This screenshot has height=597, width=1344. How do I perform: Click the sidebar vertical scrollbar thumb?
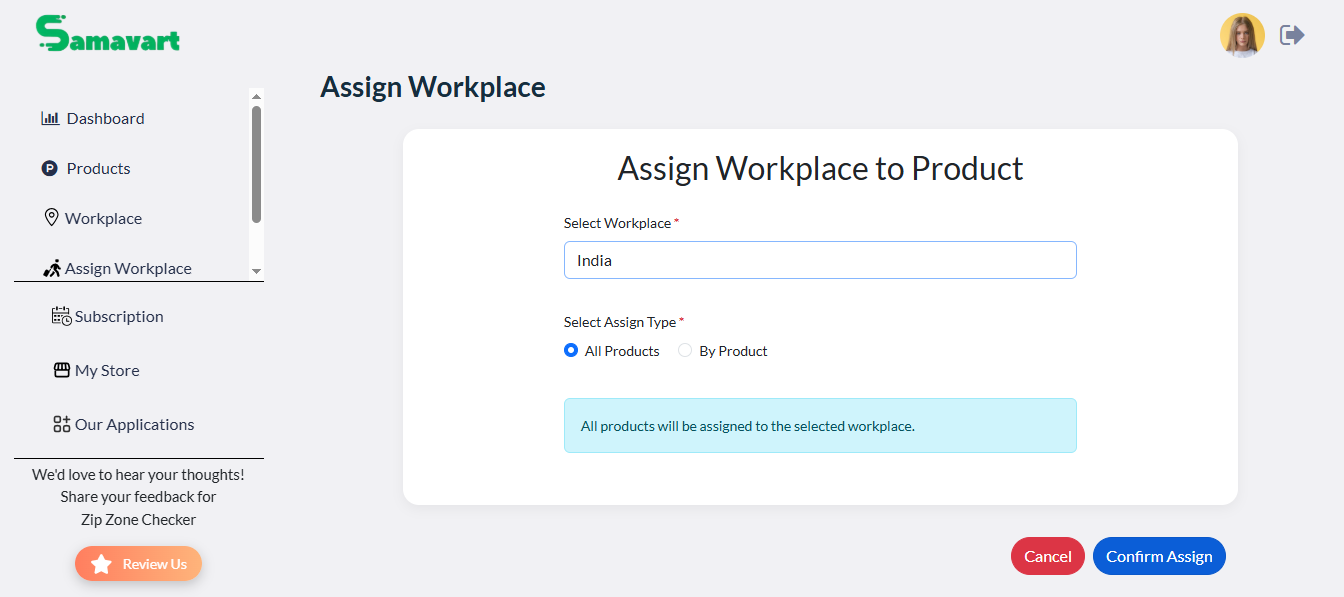(x=256, y=164)
